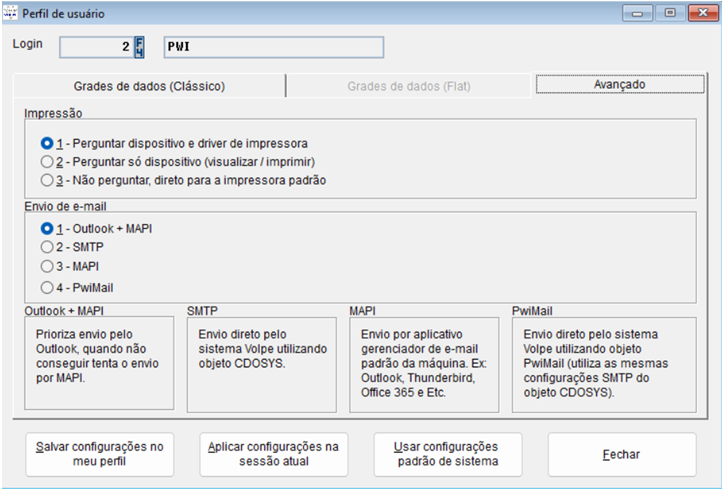Click 'Usar configurações padrão de sistema' button
The image size is (722, 492).
click(448, 454)
